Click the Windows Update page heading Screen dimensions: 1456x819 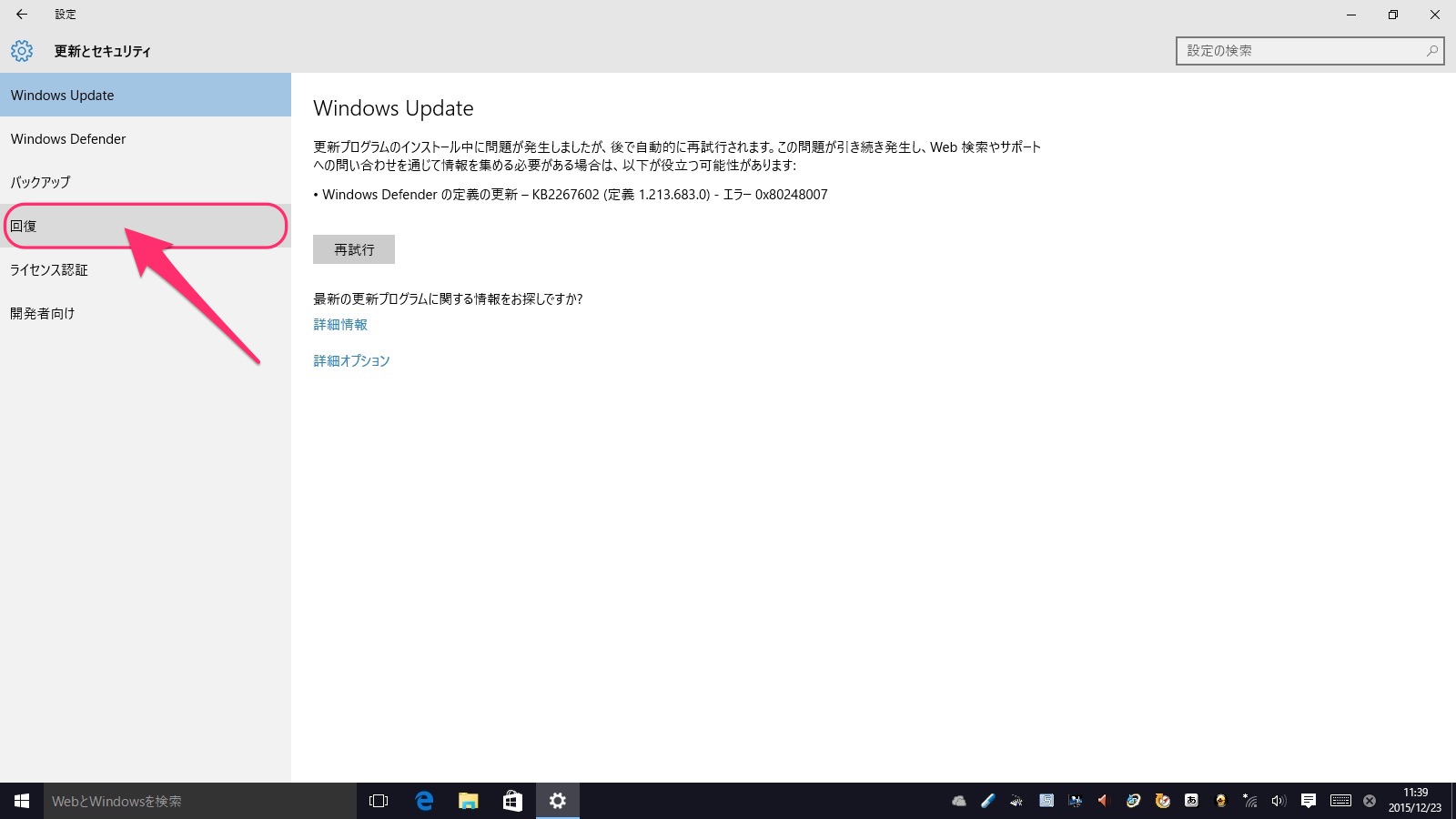coord(393,108)
